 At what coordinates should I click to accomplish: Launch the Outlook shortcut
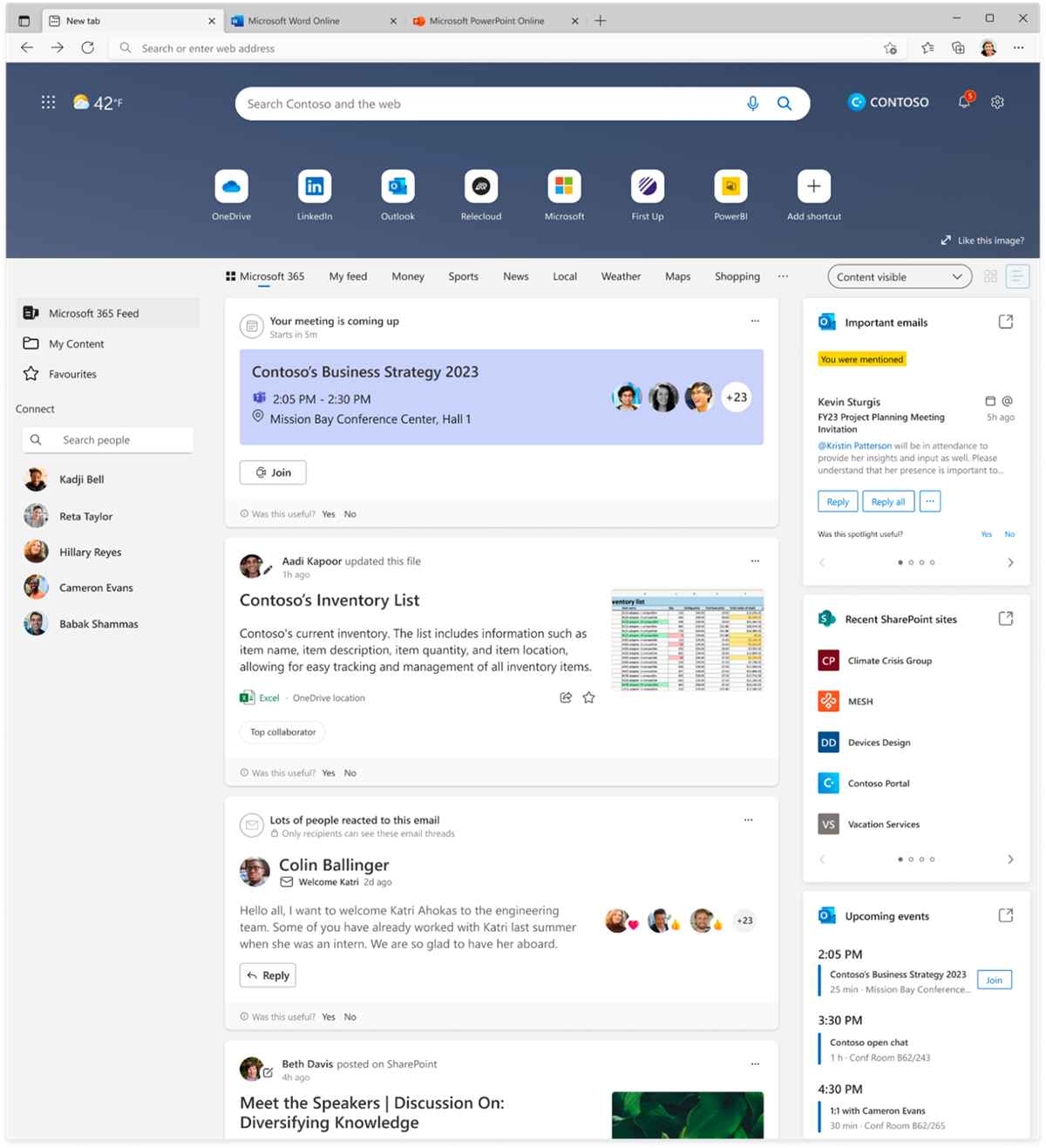[397, 187]
